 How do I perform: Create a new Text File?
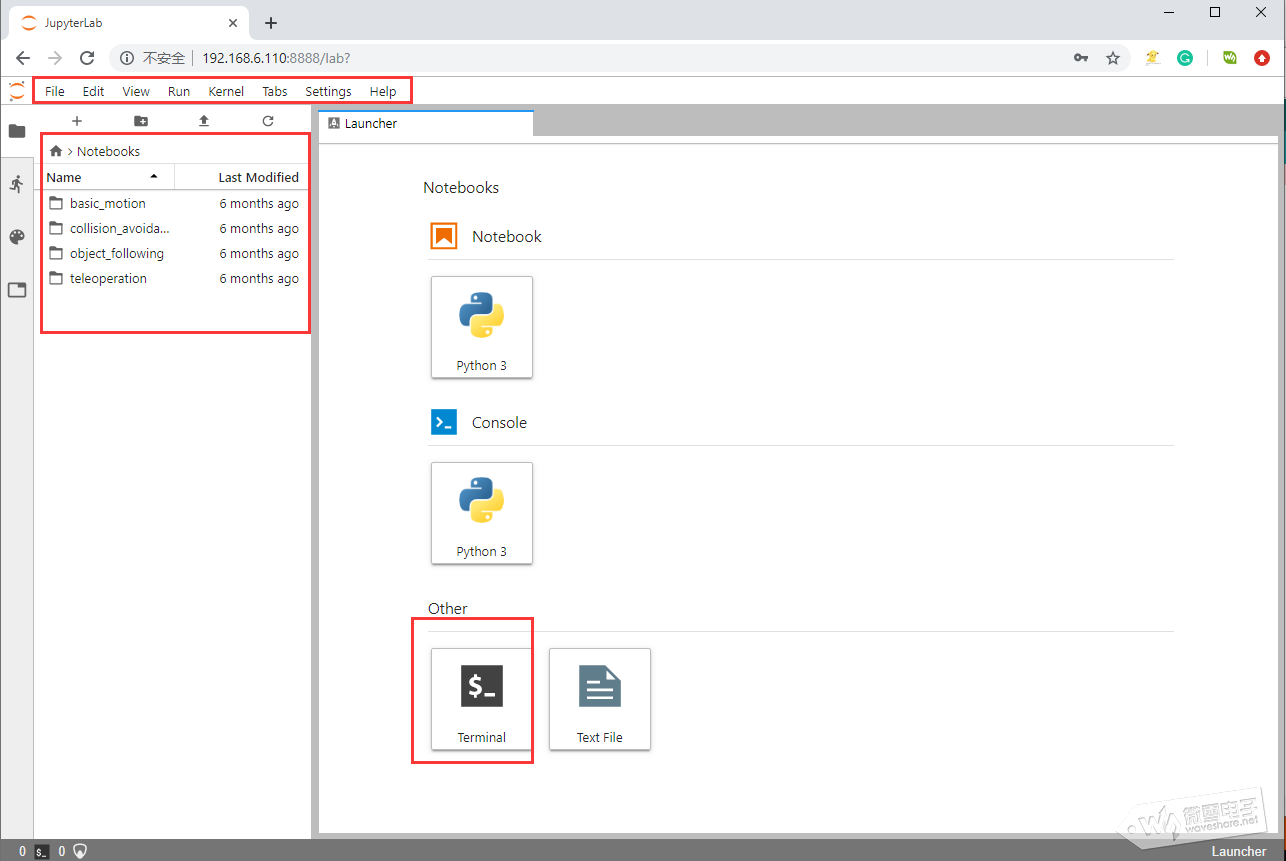coord(599,699)
